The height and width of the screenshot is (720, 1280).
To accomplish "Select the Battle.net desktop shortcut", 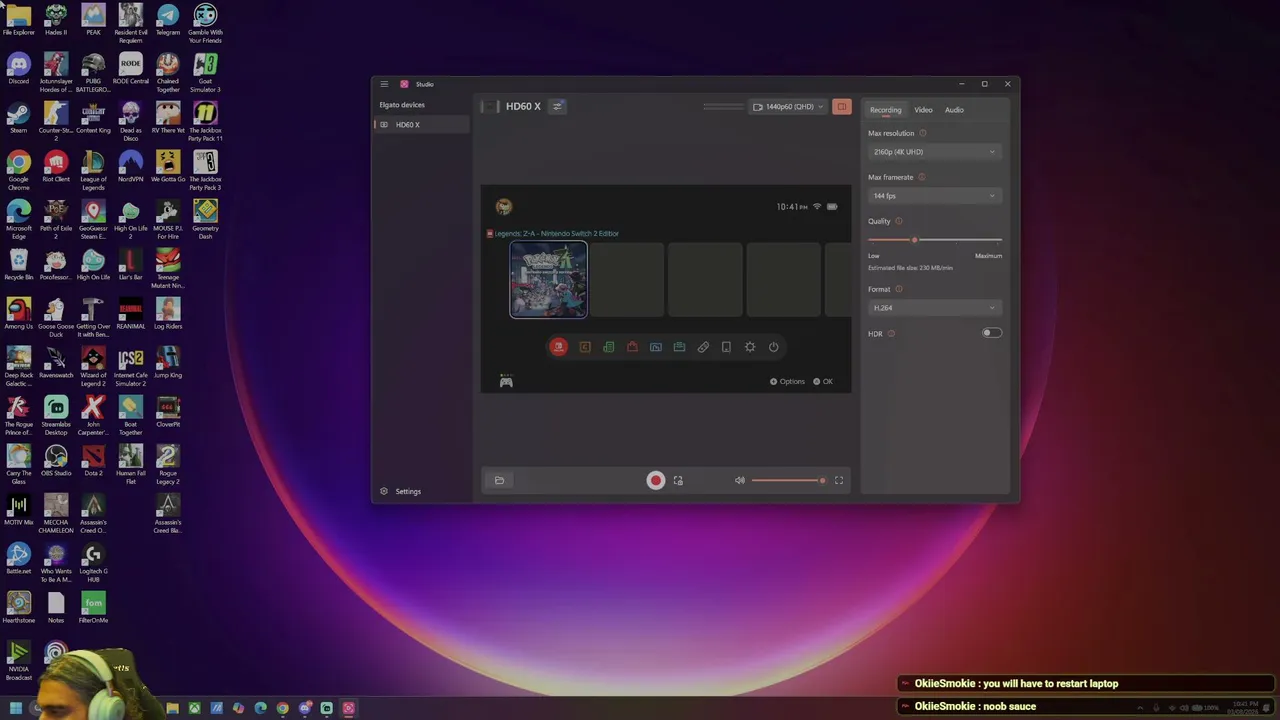I will pos(19,559).
